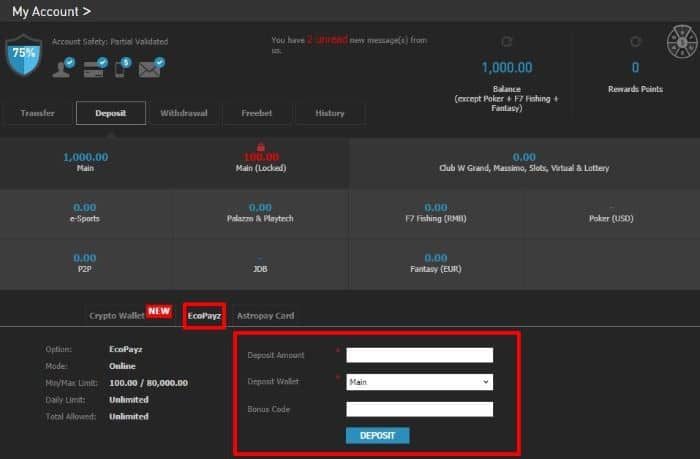Screen dimensions: 700x459
Task: Focus the Bonus Code text field
Action: point(419,409)
